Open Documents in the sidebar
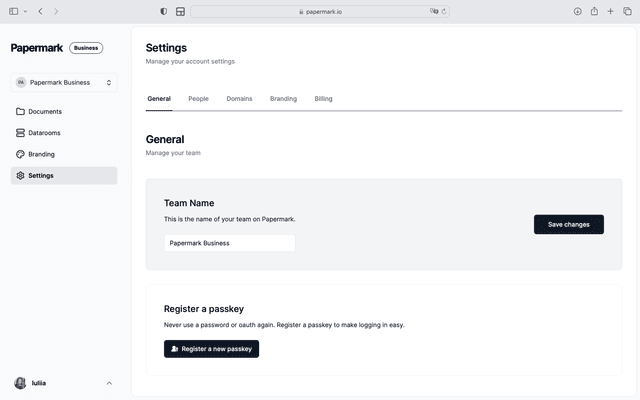This screenshot has width=640, height=400. point(64,111)
